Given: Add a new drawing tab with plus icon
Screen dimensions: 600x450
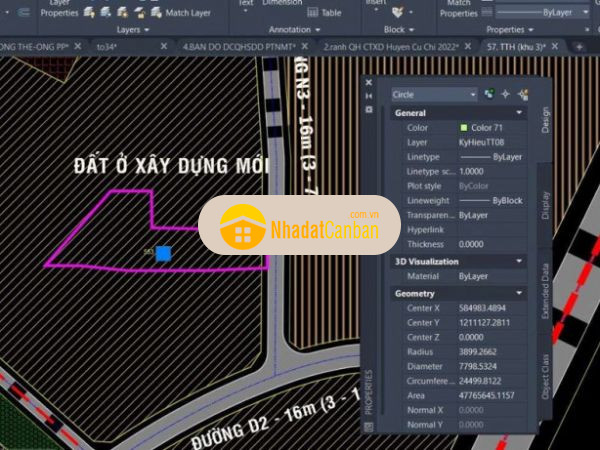Looking at the screenshot, I should tap(580, 47).
